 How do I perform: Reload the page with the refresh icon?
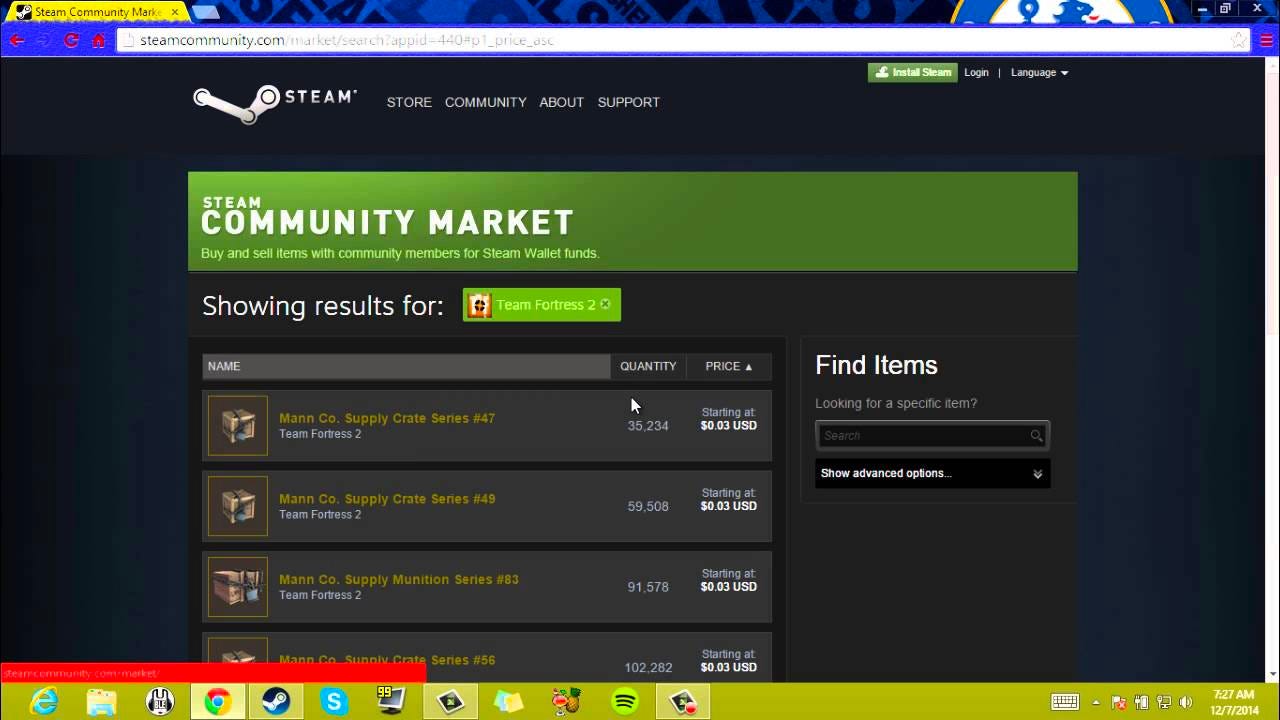pyautogui.click(x=71, y=40)
